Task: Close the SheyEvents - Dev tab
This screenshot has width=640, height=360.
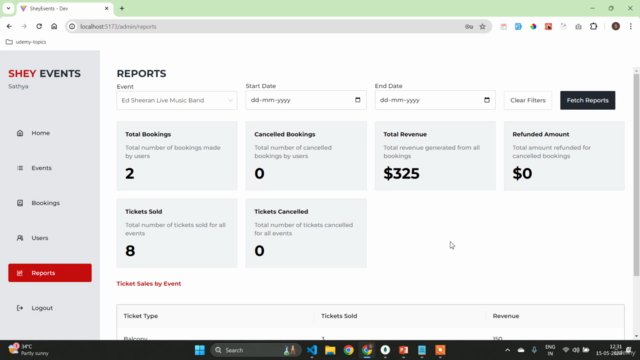Action: pyautogui.click(x=107, y=8)
